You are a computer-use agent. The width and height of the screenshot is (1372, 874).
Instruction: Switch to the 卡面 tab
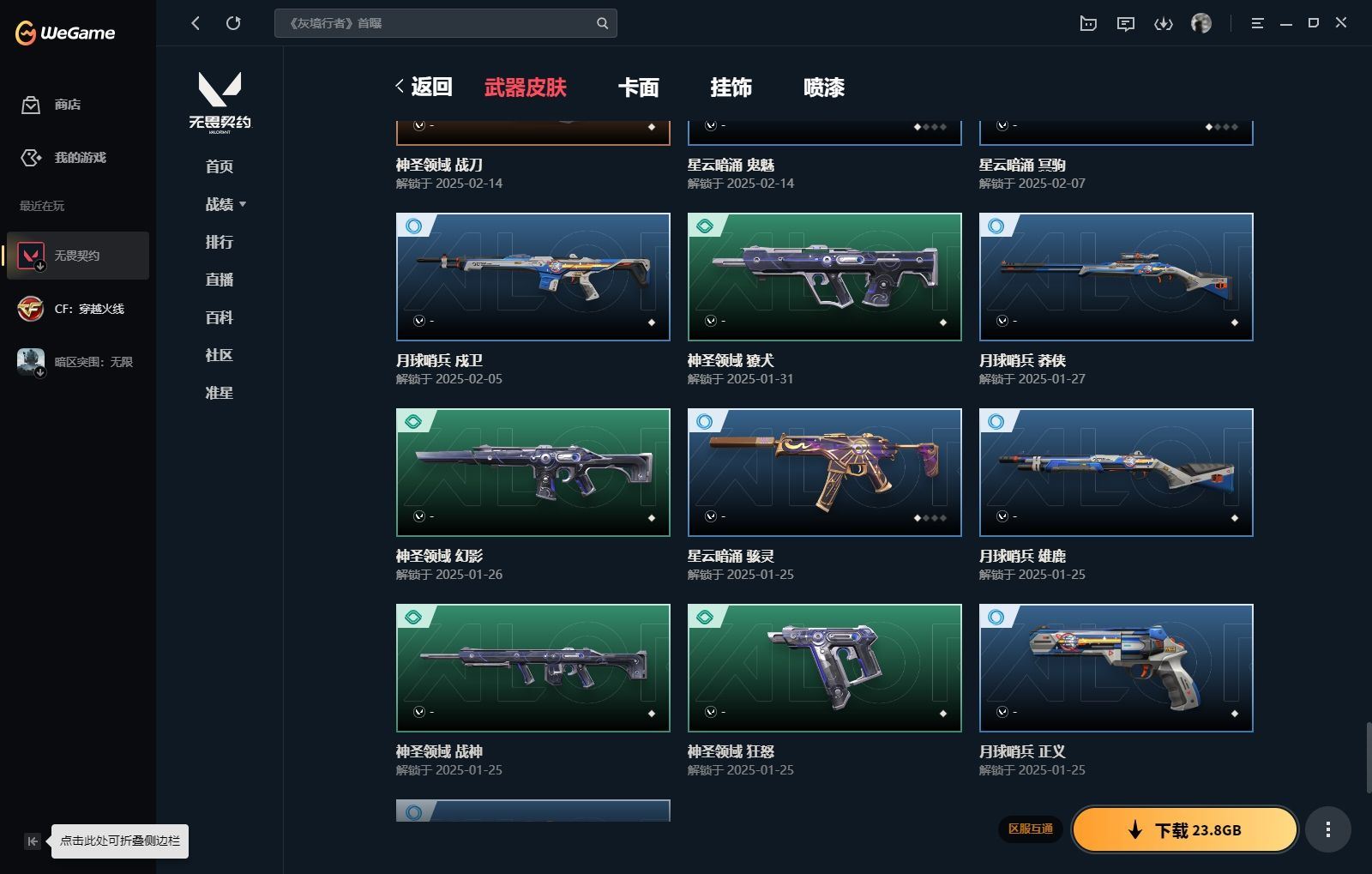tap(639, 87)
